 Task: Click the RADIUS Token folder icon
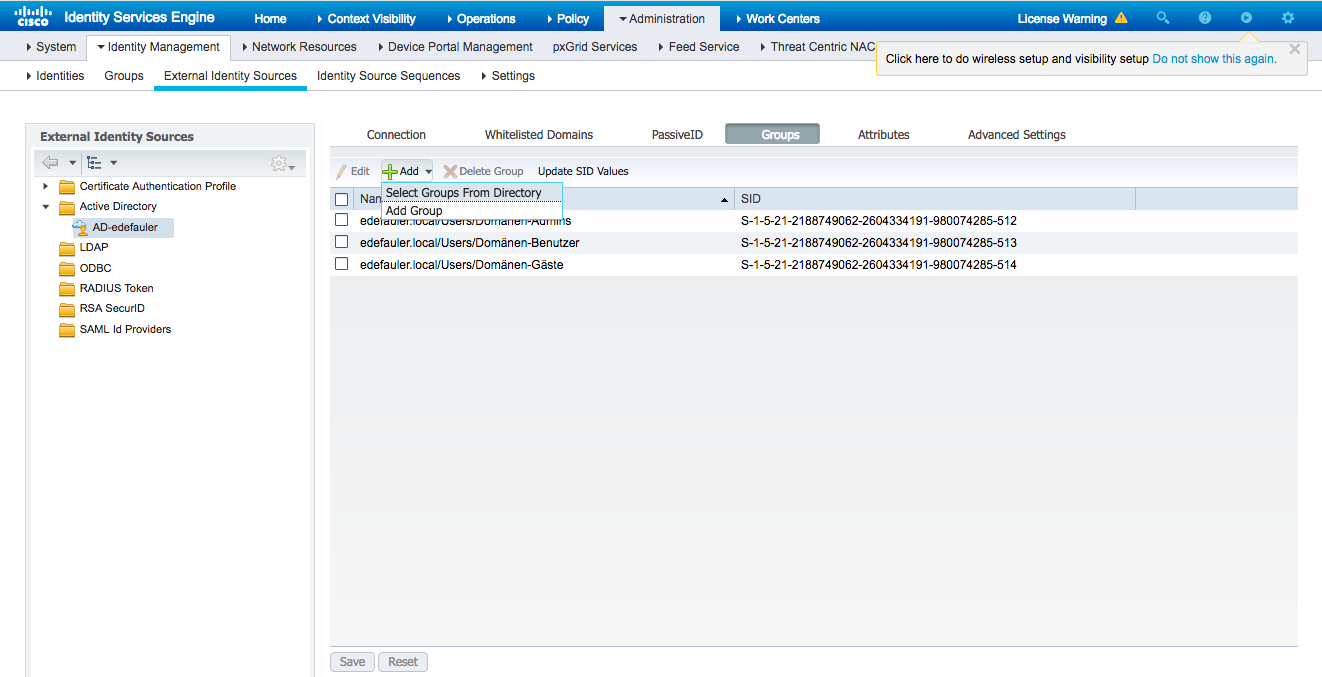point(67,289)
